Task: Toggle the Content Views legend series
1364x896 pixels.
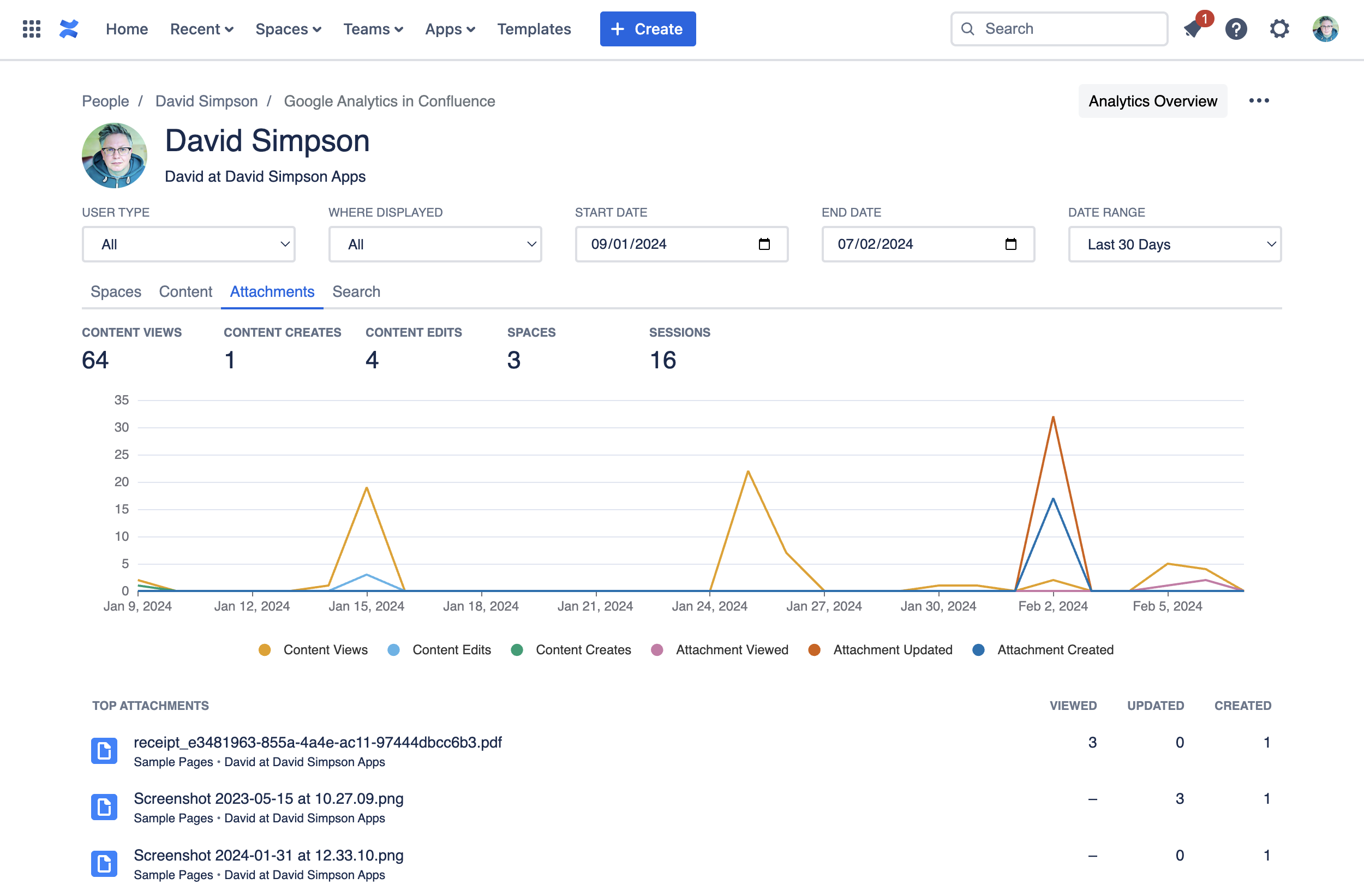Action: tap(325, 649)
